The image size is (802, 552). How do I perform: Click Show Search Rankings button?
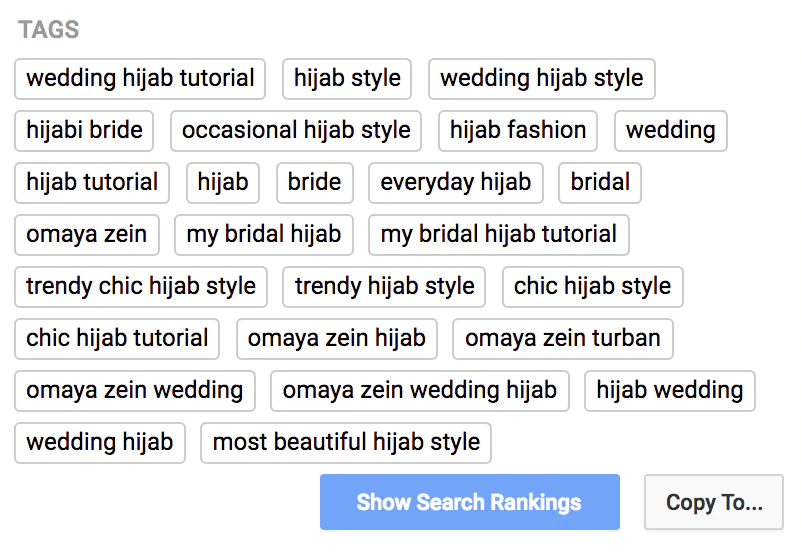tap(469, 502)
